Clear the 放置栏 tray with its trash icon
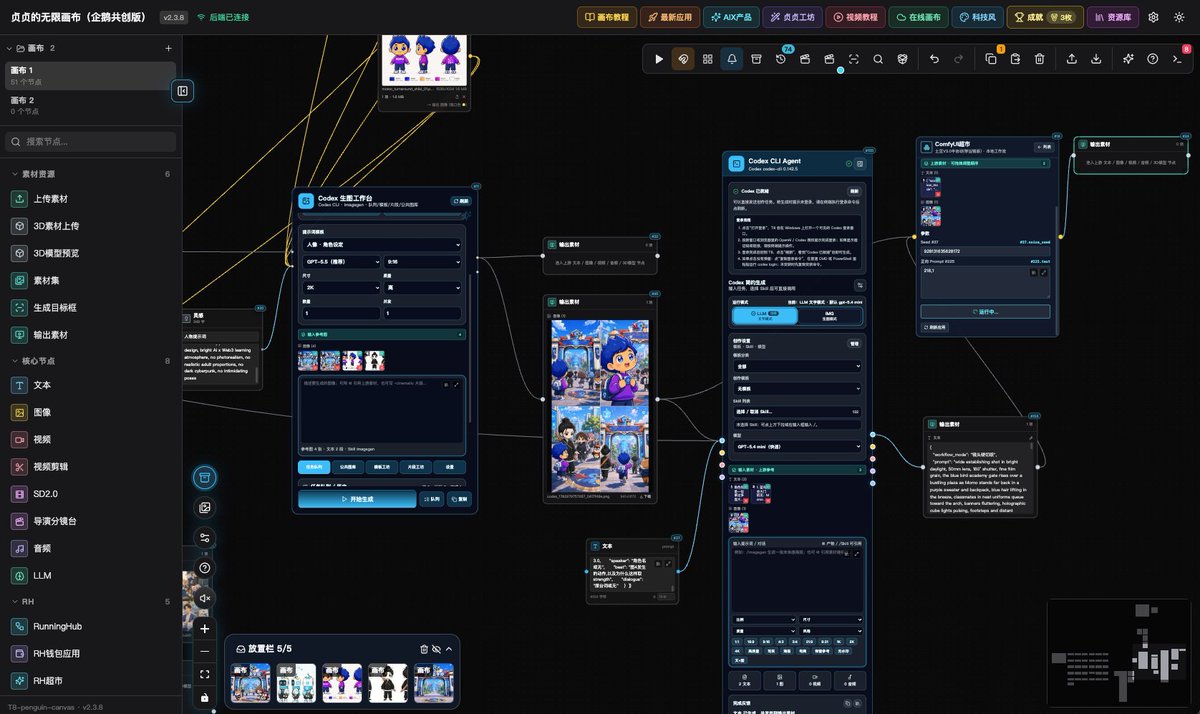This screenshot has height=714, width=1200. pyautogui.click(x=424, y=649)
